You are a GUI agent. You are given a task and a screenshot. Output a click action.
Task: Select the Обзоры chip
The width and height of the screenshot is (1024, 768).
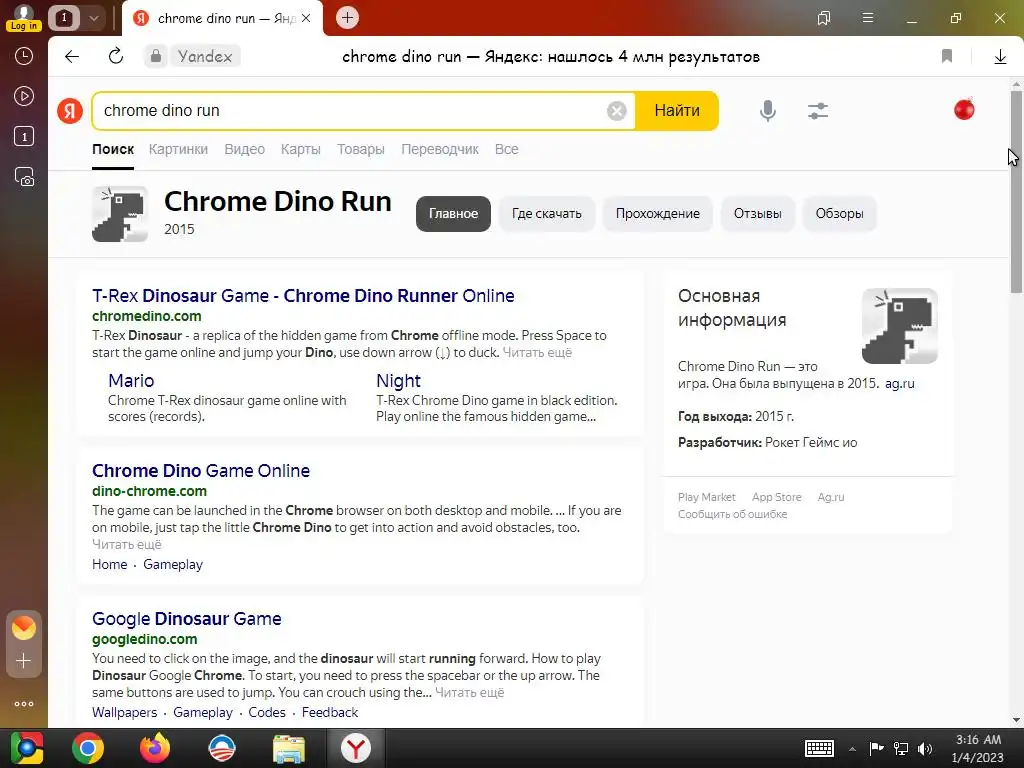pos(839,214)
